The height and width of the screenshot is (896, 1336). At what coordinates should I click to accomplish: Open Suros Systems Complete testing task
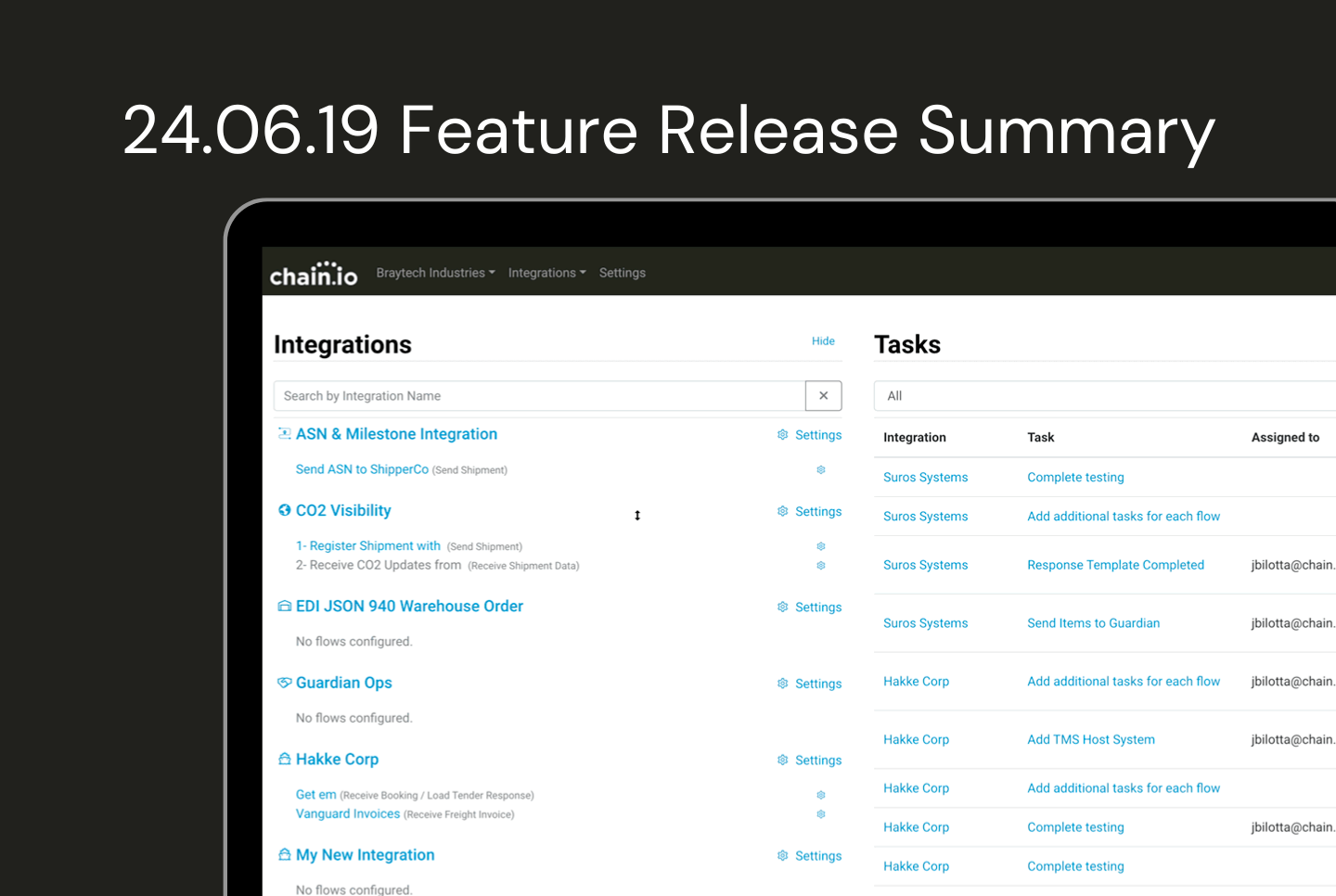pyautogui.click(x=1075, y=478)
